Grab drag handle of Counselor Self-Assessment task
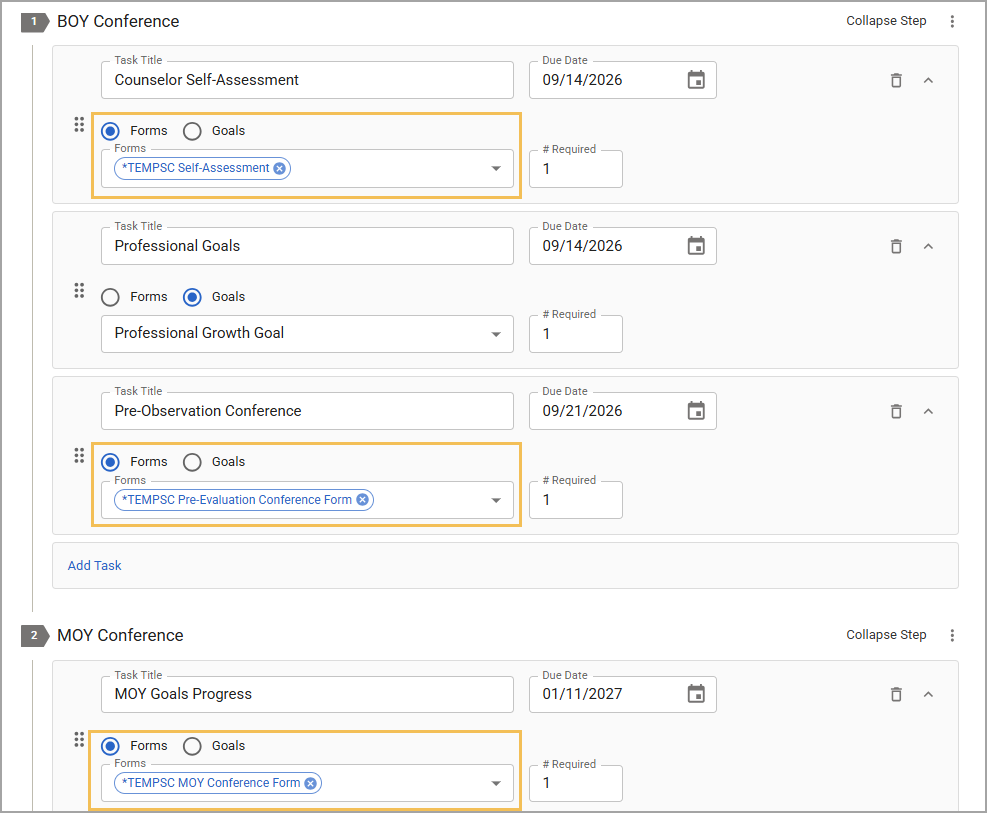 tap(79, 125)
